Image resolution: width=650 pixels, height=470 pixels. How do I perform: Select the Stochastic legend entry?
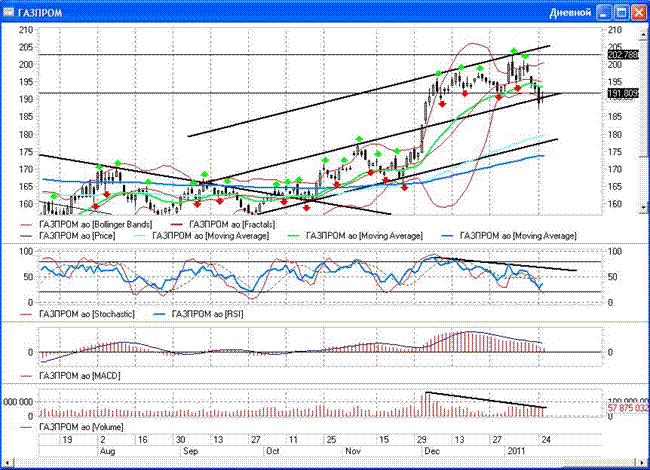tap(78, 314)
